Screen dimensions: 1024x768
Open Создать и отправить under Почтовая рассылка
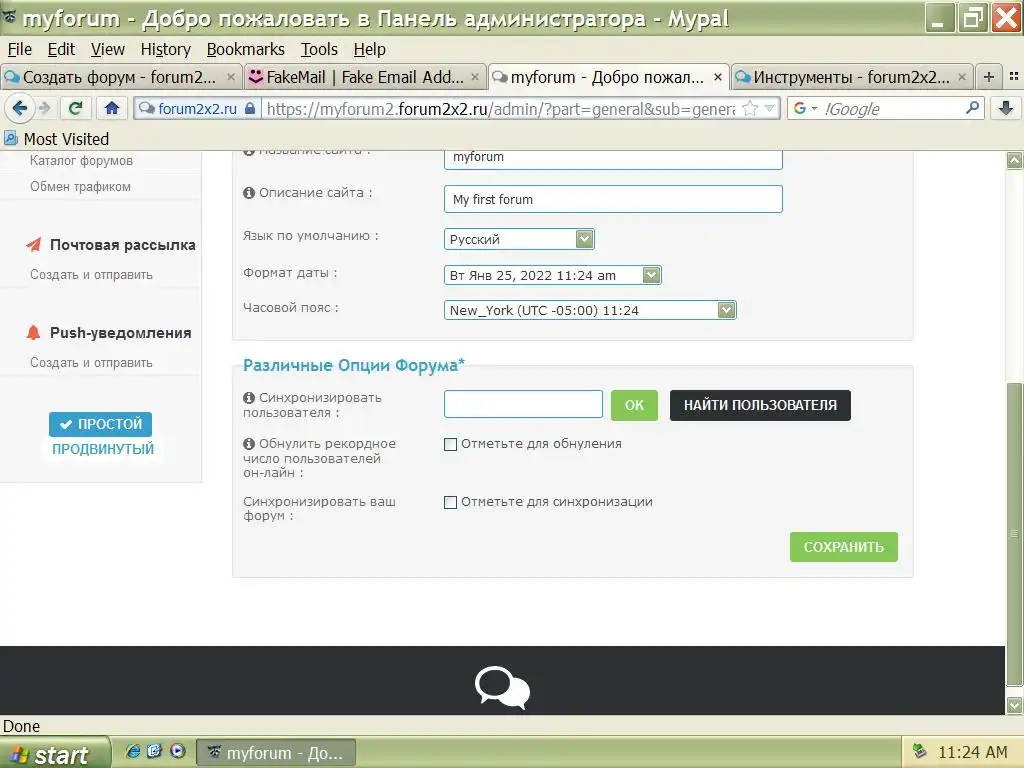(x=91, y=275)
